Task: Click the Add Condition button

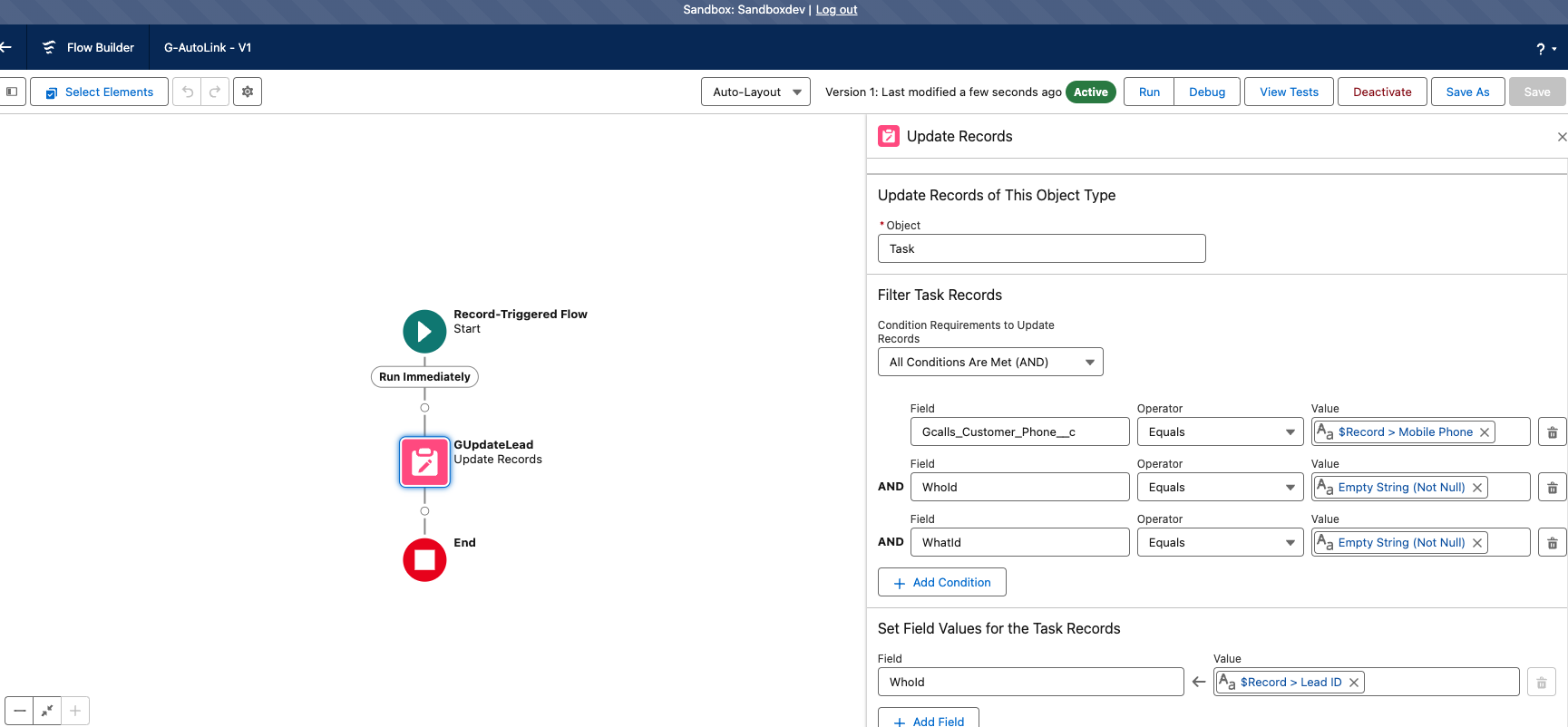Action: click(x=941, y=582)
